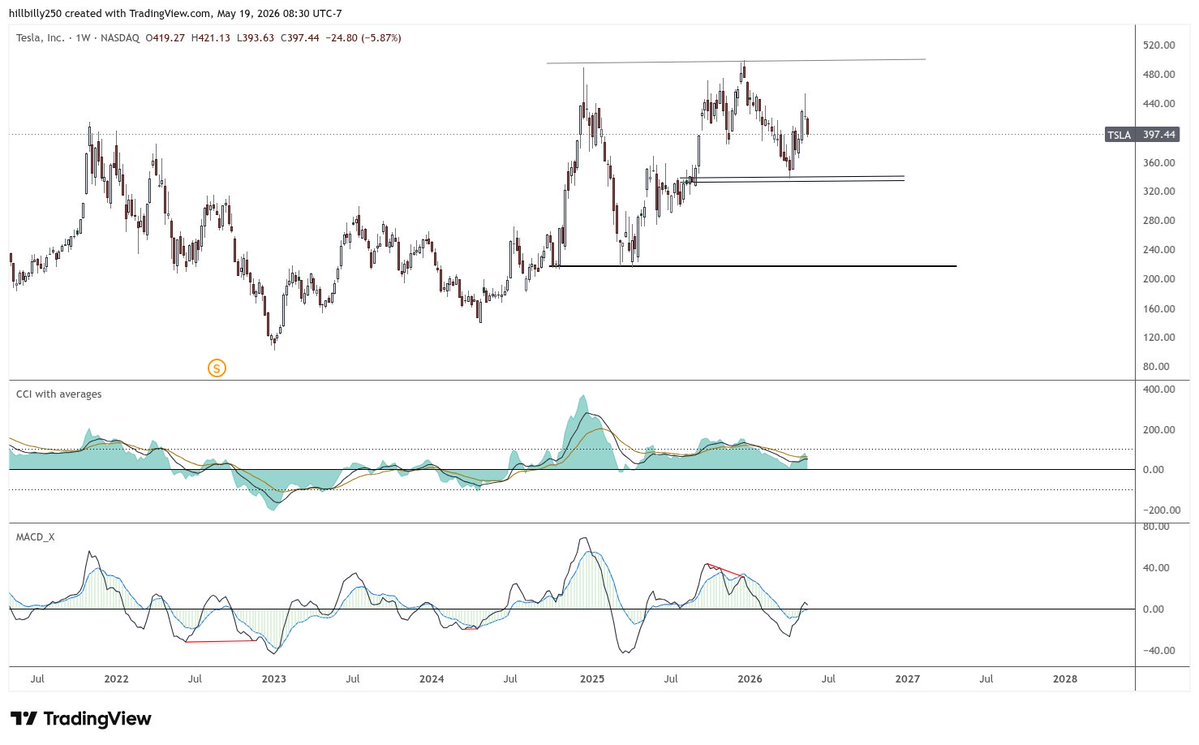Click the orange split 'S' event marker
The image size is (1199, 745).
216,369
